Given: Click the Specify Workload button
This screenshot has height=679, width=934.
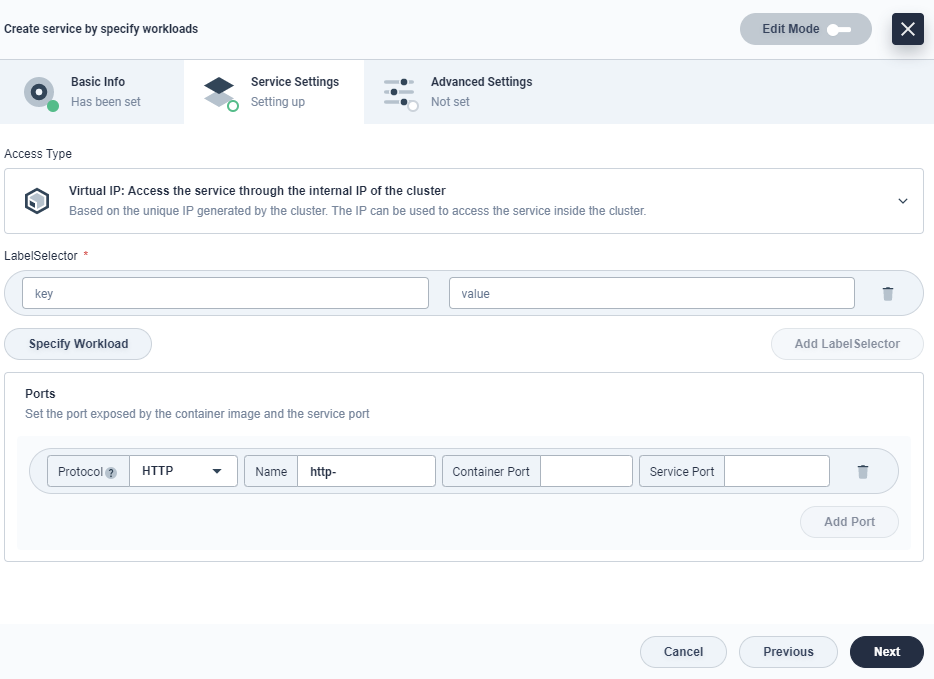Looking at the screenshot, I should pyautogui.click(x=78, y=344).
